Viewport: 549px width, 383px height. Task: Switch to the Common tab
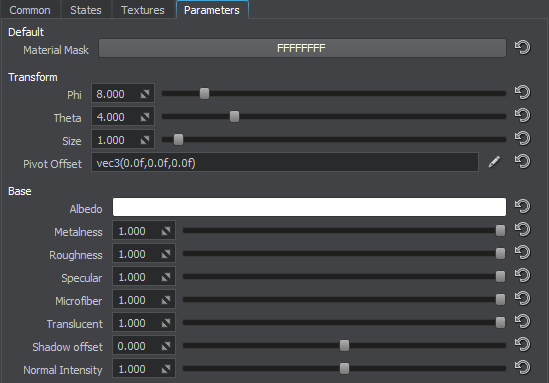pyautogui.click(x=30, y=10)
